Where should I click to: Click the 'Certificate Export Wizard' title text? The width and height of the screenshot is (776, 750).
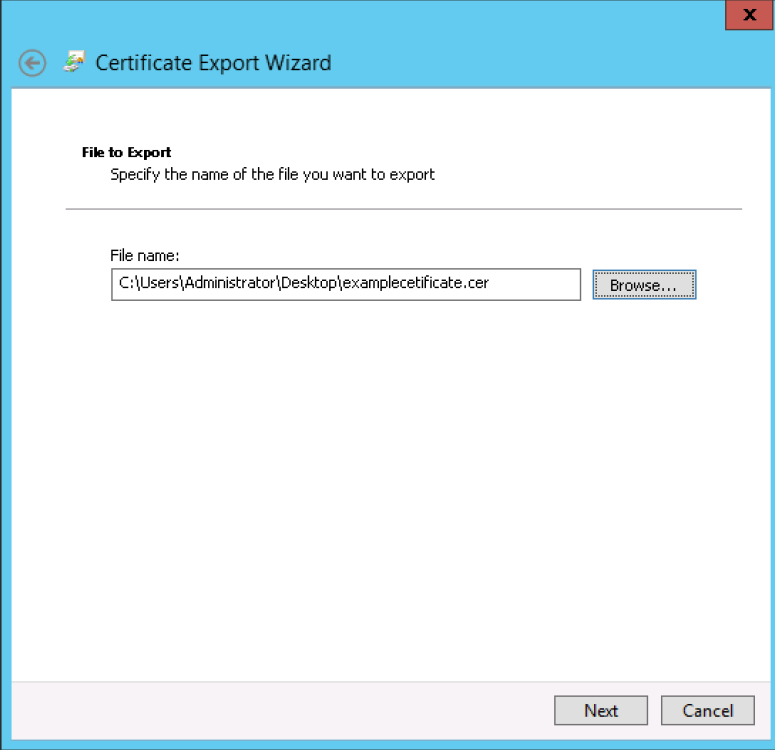pos(213,63)
